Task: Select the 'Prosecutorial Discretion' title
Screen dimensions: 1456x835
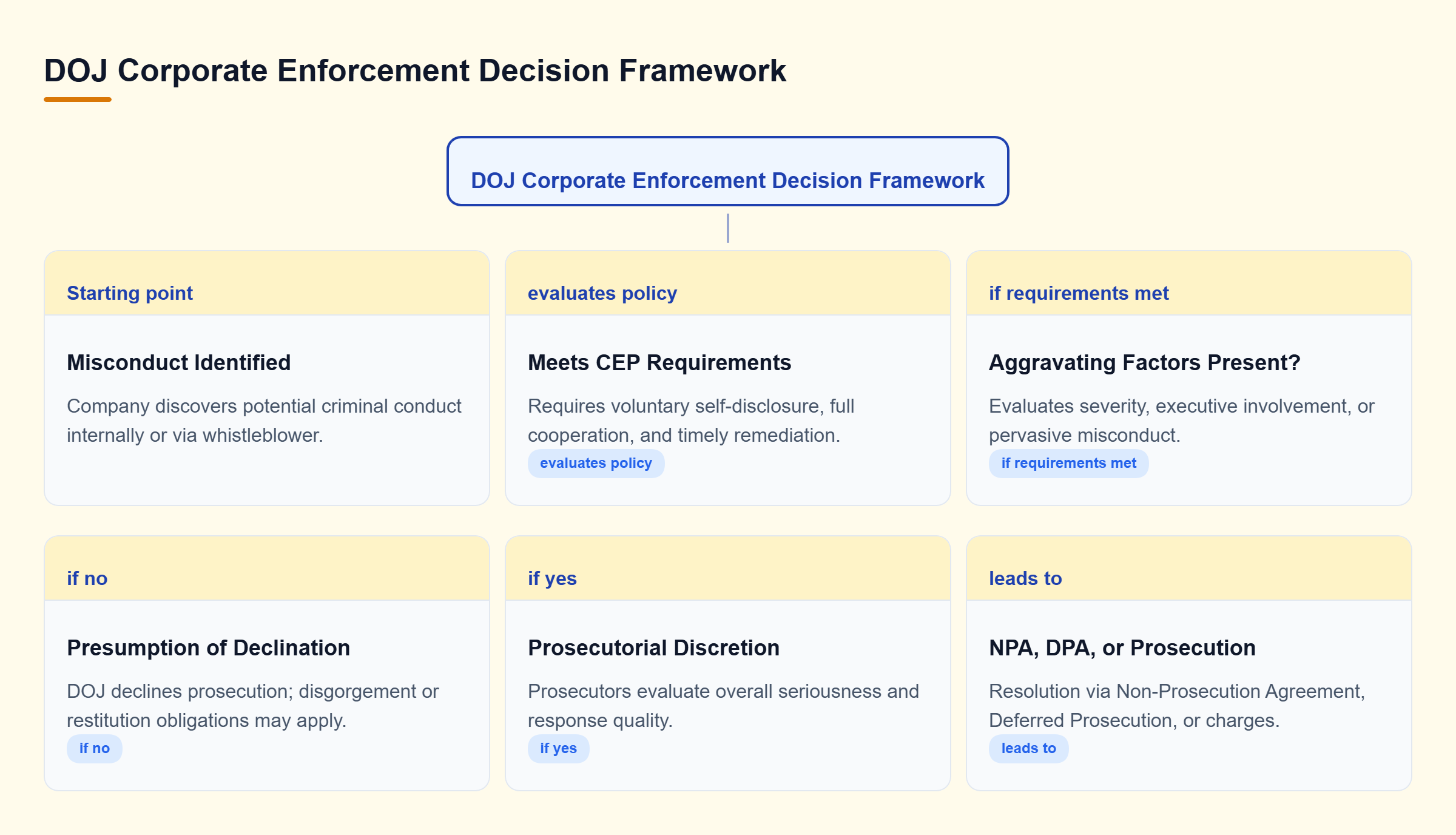Action: click(x=654, y=647)
